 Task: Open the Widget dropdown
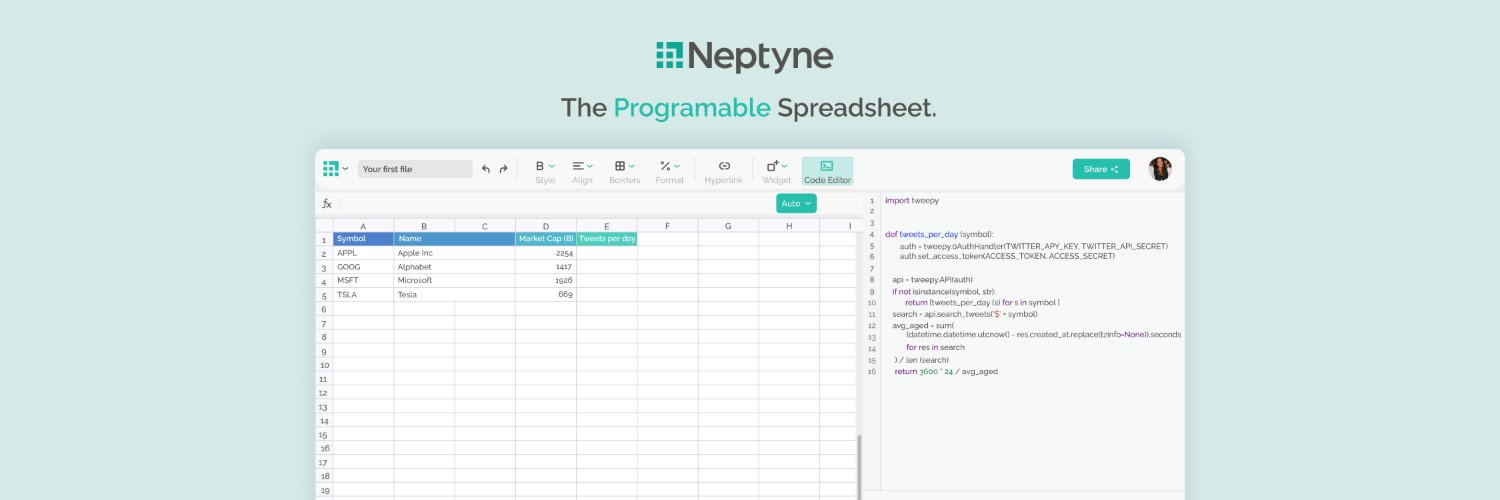776,166
